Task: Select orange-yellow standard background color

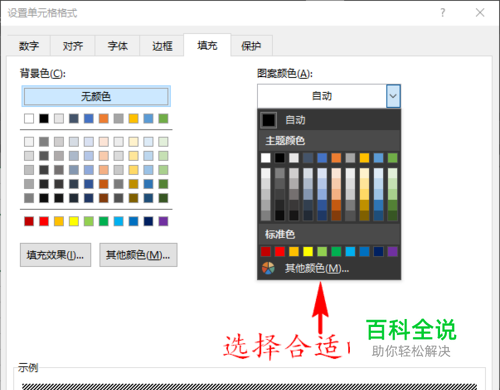Action: tap(59, 221)
